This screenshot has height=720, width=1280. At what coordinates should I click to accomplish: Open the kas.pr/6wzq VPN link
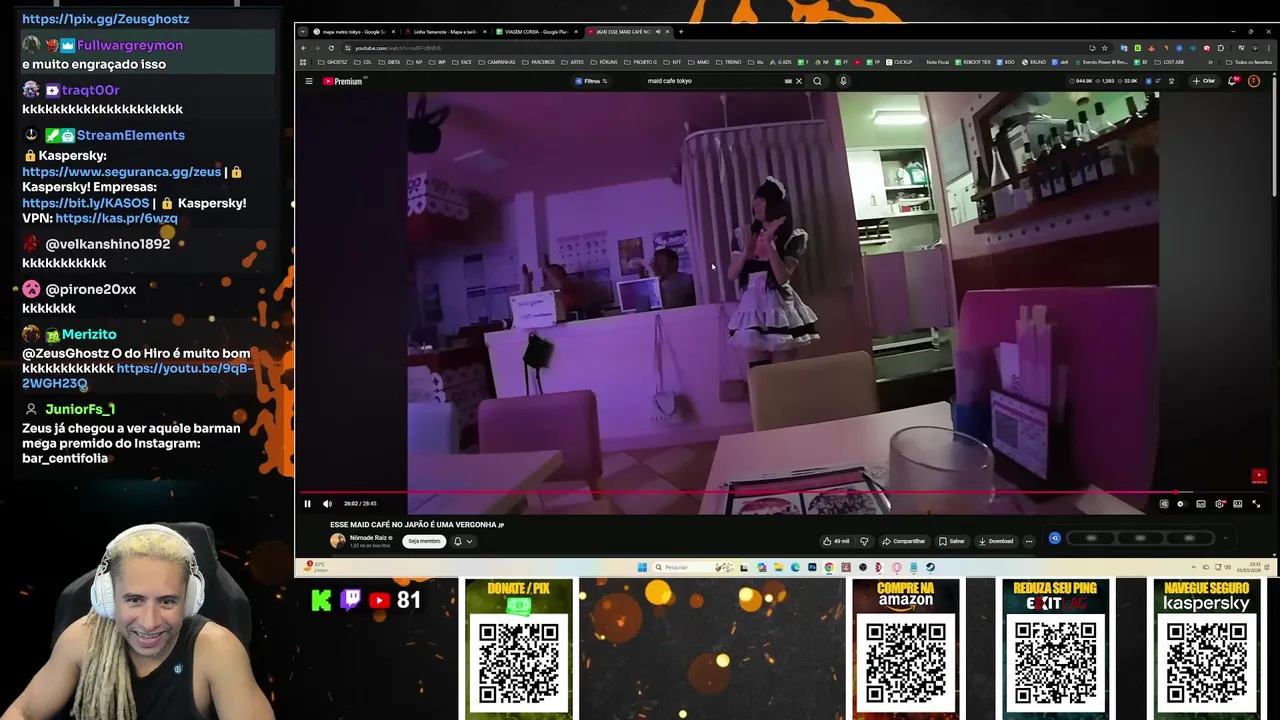tap(116, 218)
